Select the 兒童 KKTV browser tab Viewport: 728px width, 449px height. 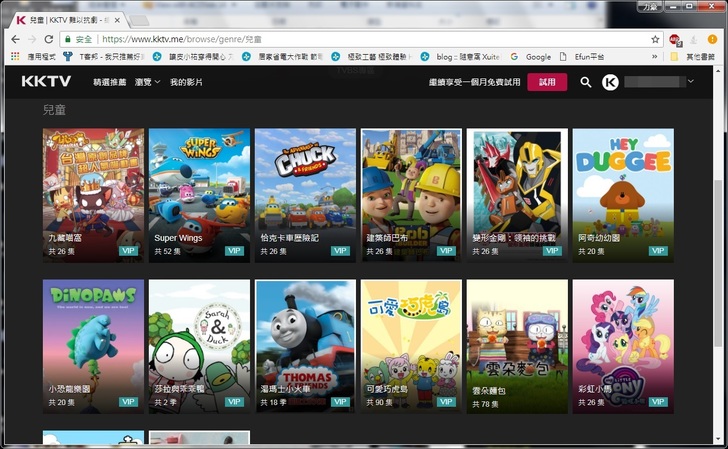(68, 20)
